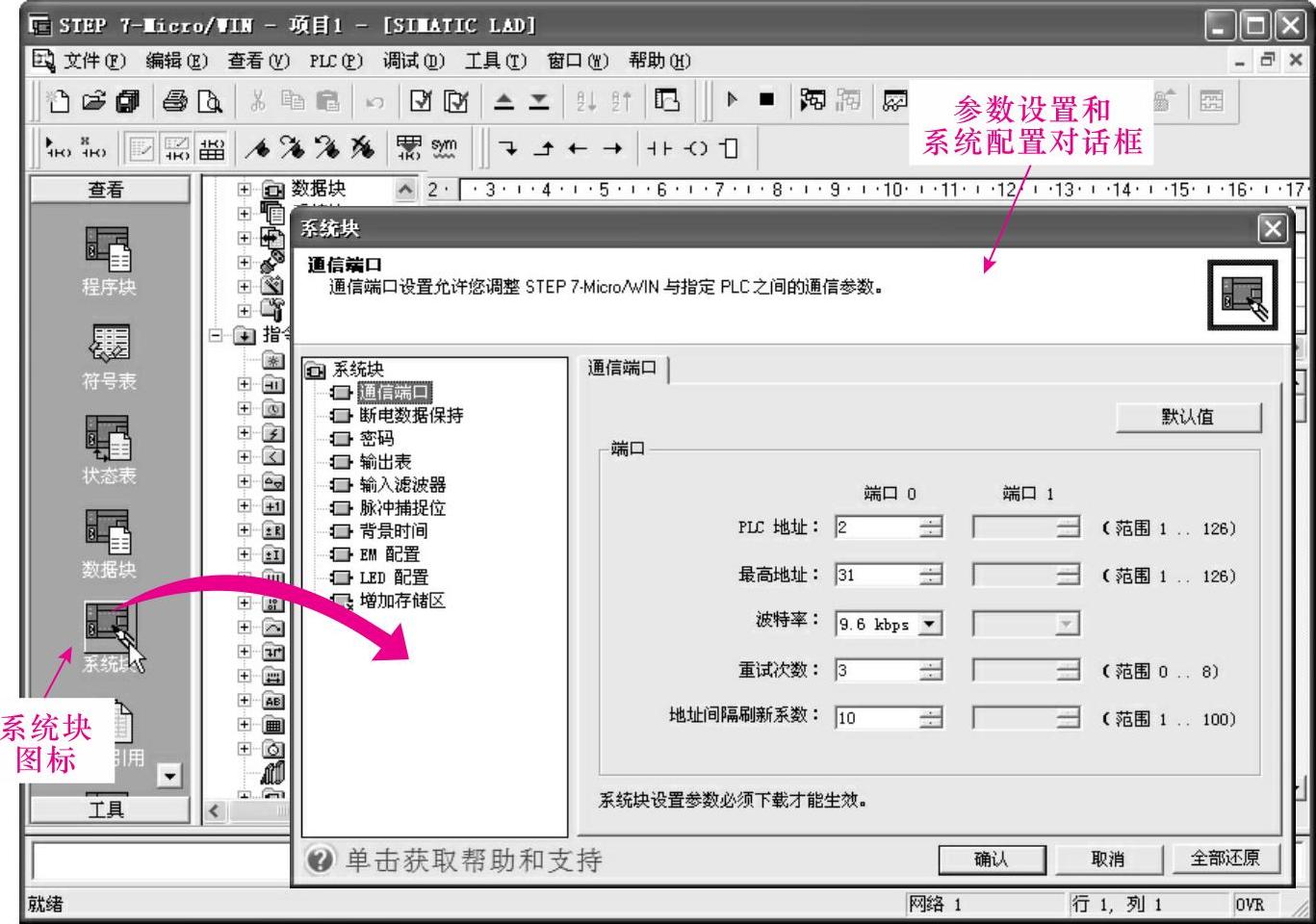Create a new project with the New icon

tap(59, 101)
